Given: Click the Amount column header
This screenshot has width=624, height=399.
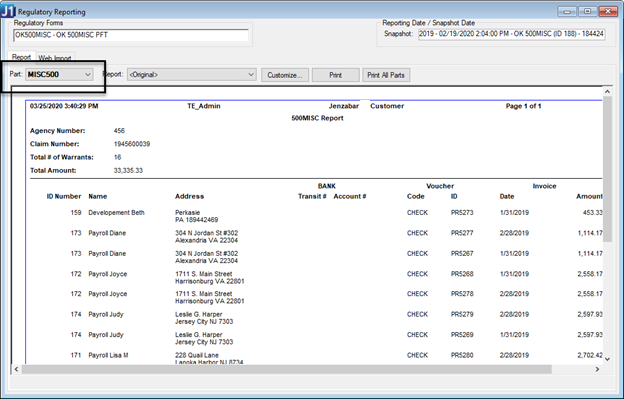Looking at the screenshot, I should point(589,196).
